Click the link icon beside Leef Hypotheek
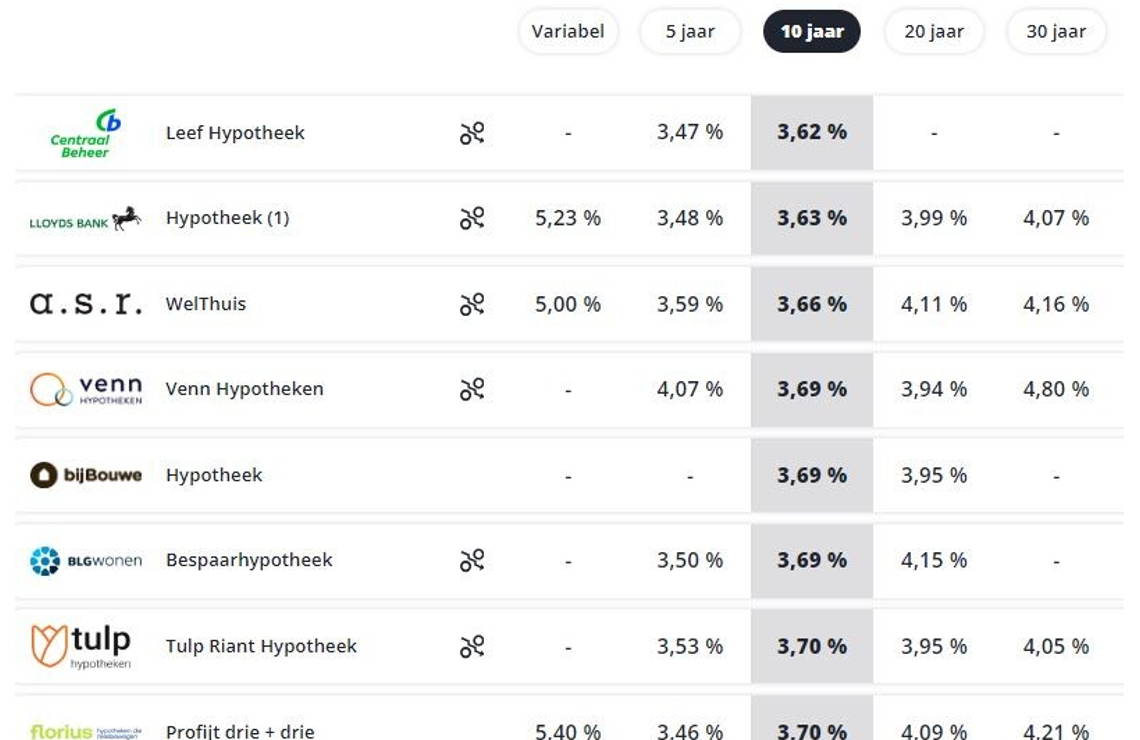Viewport: 1140px width, 740px height. point(472,133)
